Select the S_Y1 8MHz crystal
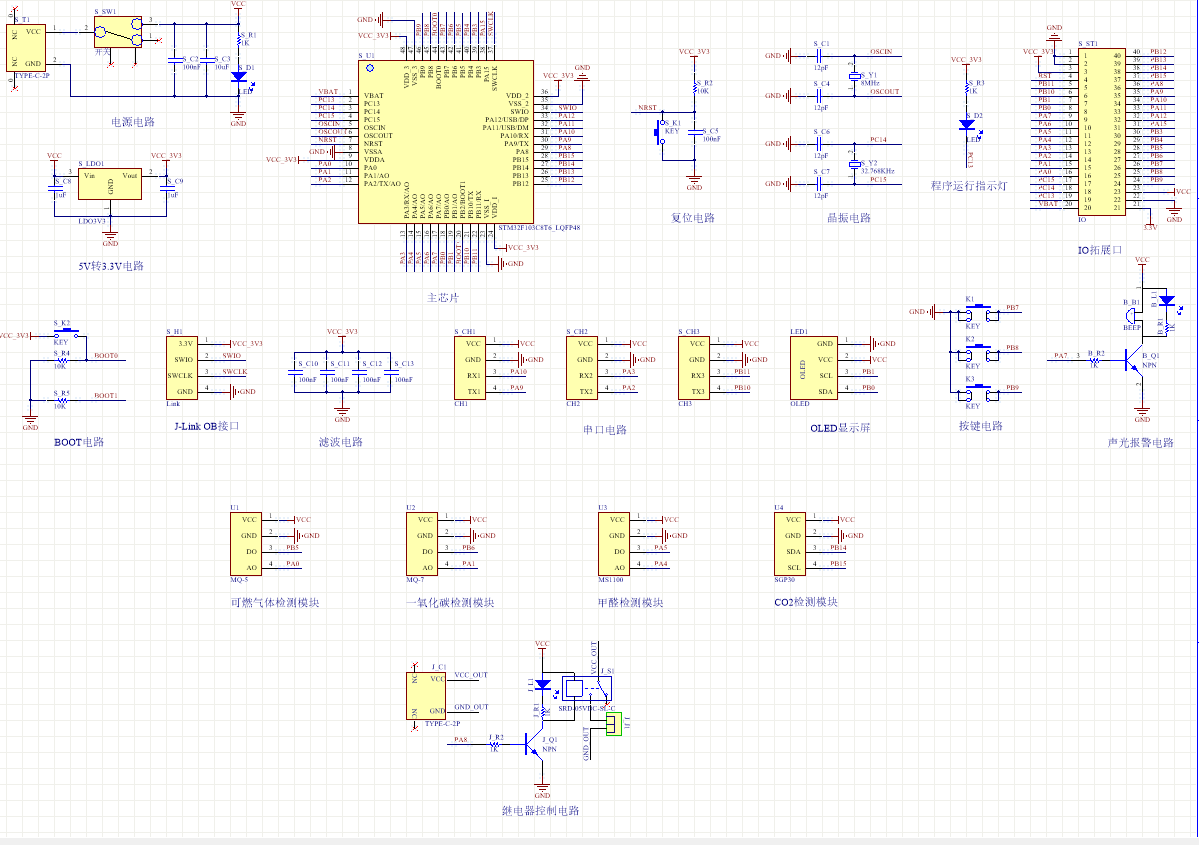The image size is (1199, 845). click(855, 76)
